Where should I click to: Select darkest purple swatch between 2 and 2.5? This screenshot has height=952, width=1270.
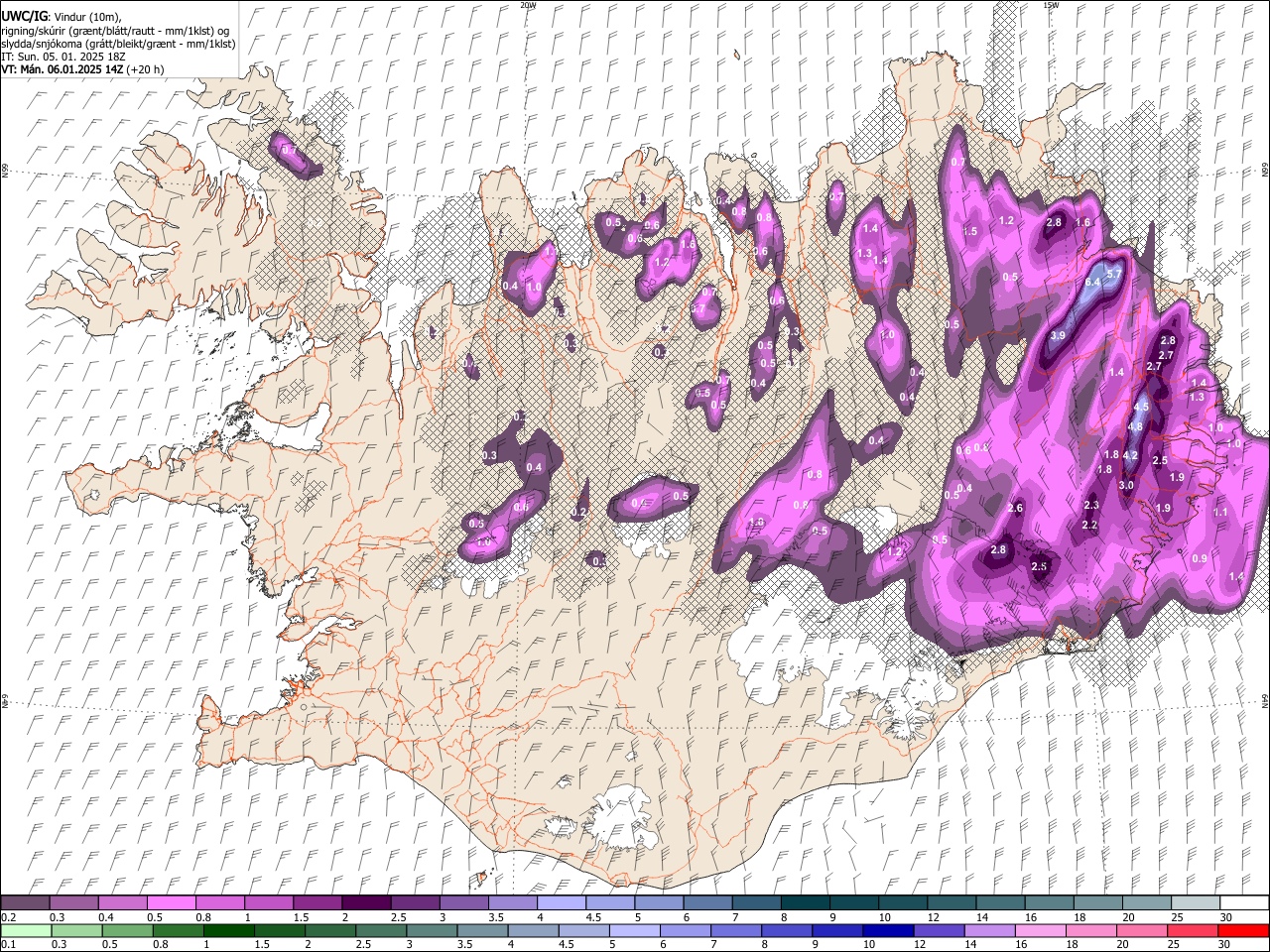(x=365, y=902)
